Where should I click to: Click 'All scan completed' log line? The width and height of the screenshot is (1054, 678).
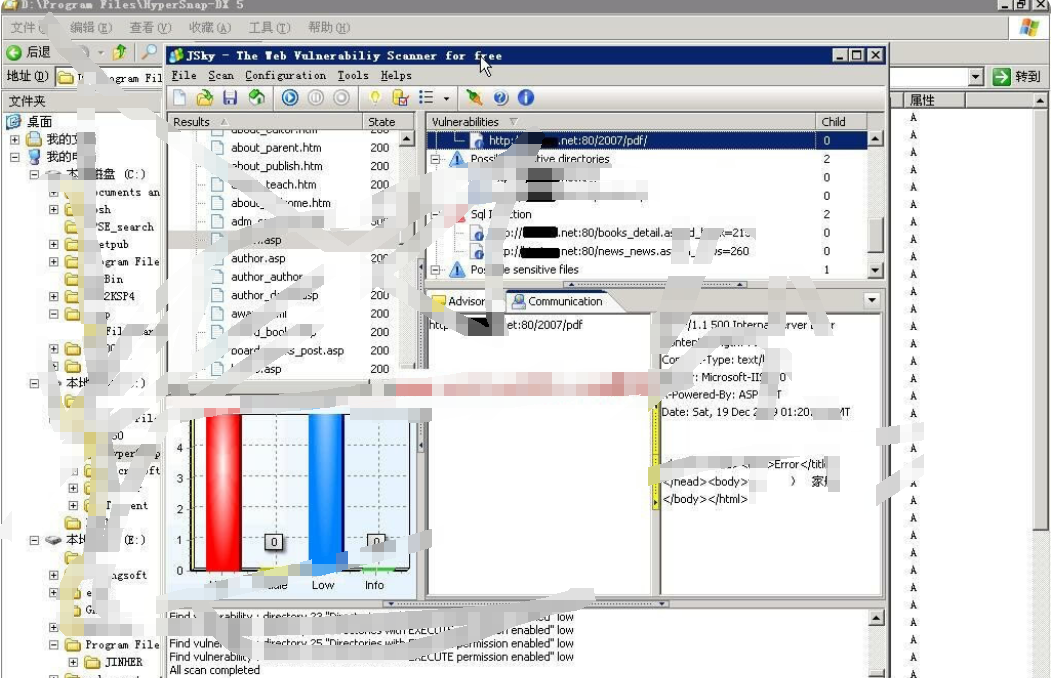214,670
